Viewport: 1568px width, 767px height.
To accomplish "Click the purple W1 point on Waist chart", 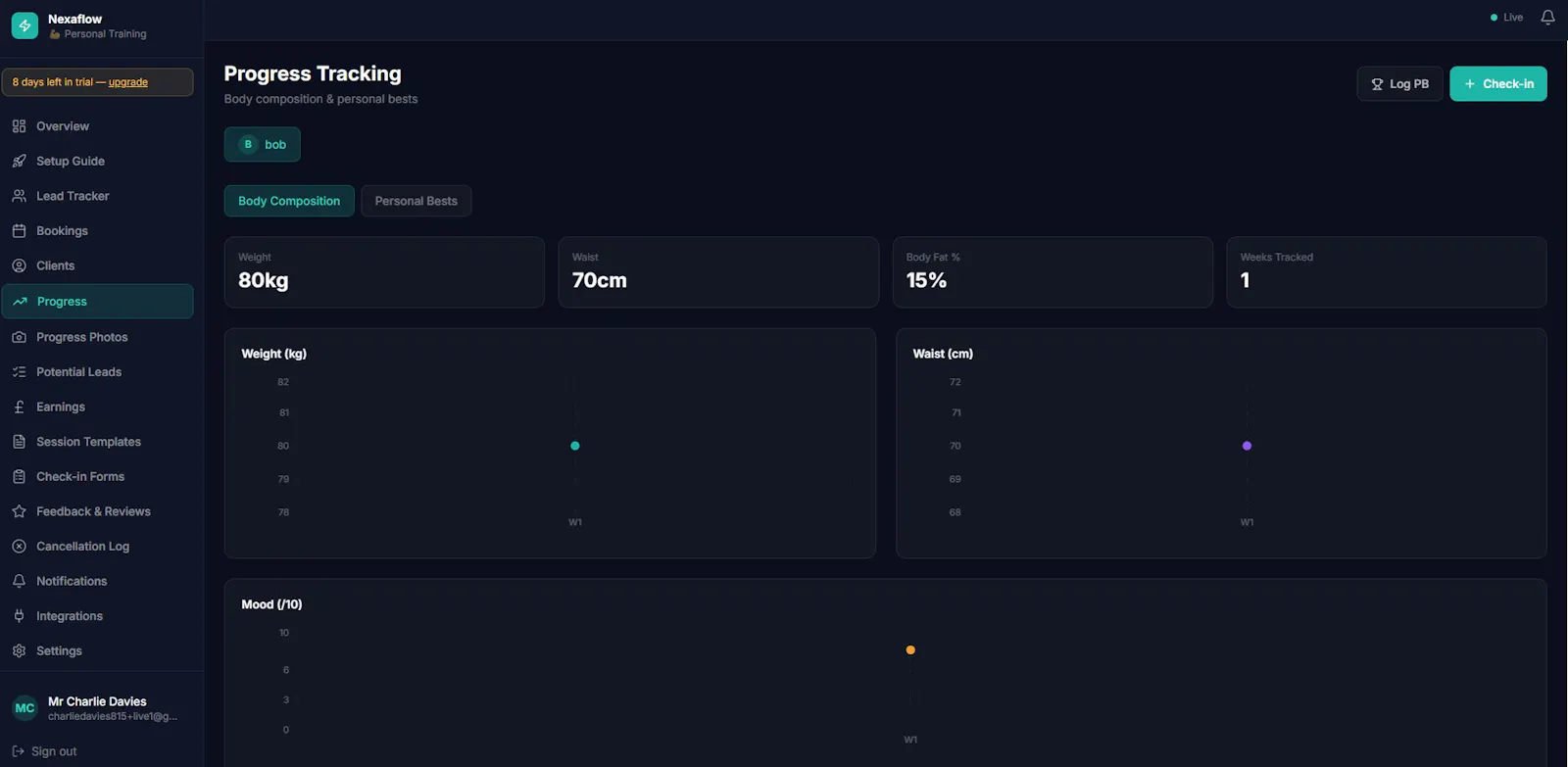I will click(1247, 446).
